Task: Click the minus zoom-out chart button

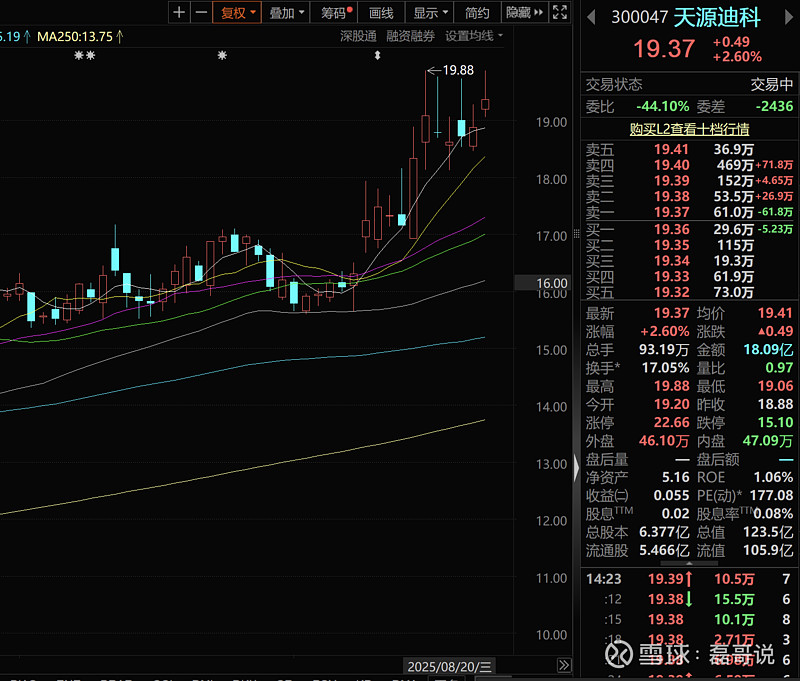Action: 202,12
